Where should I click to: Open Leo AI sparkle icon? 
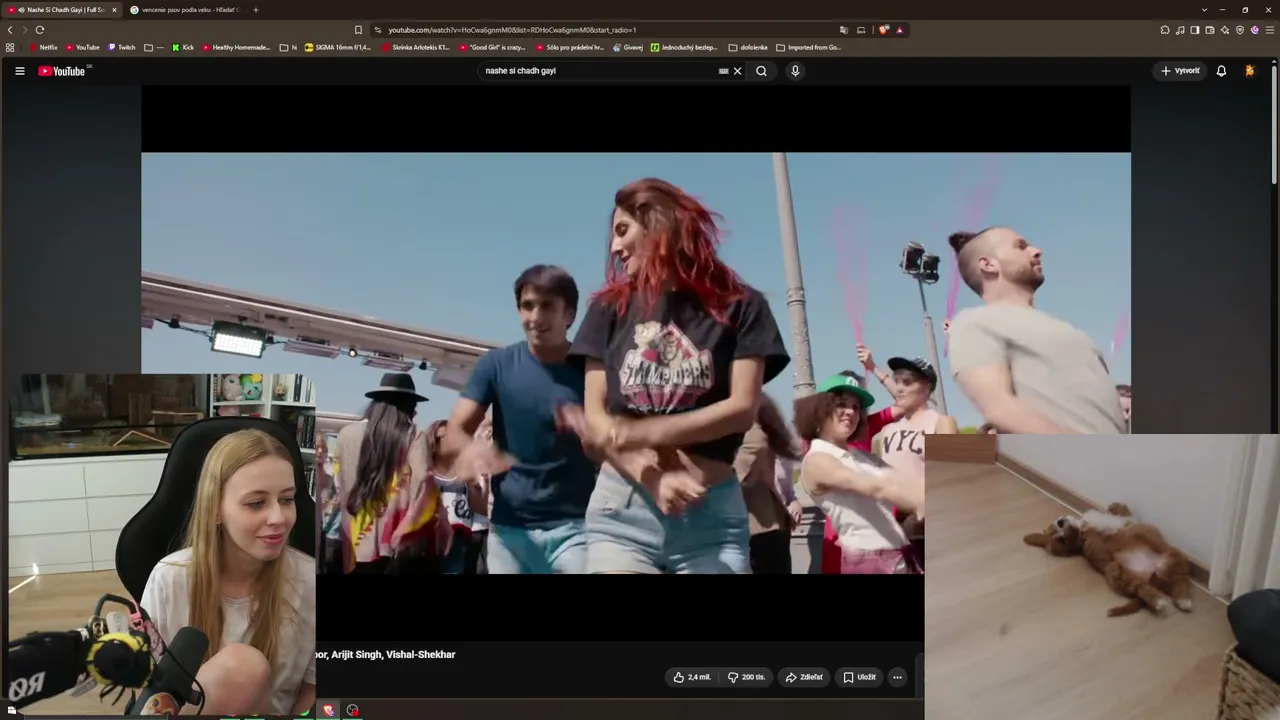(1225, 30)
